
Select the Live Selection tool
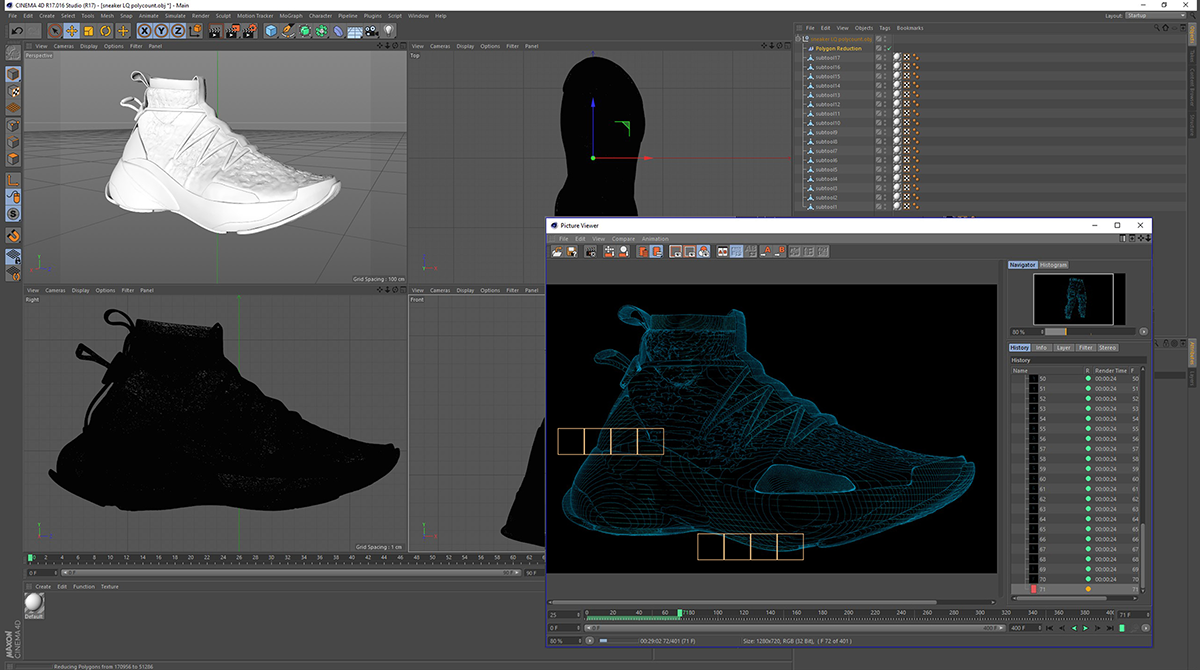(56, 31)
